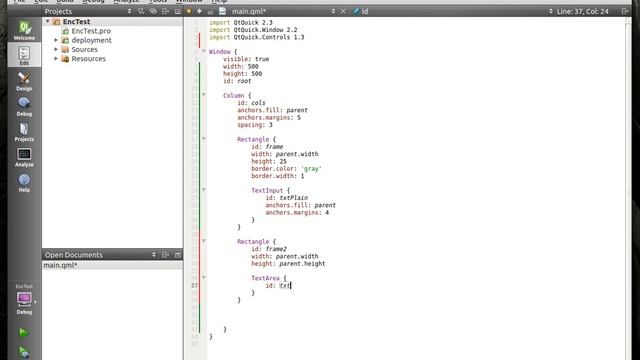Click the 'id: root' line
Screen dimensions: 640x360
point(237,81)
